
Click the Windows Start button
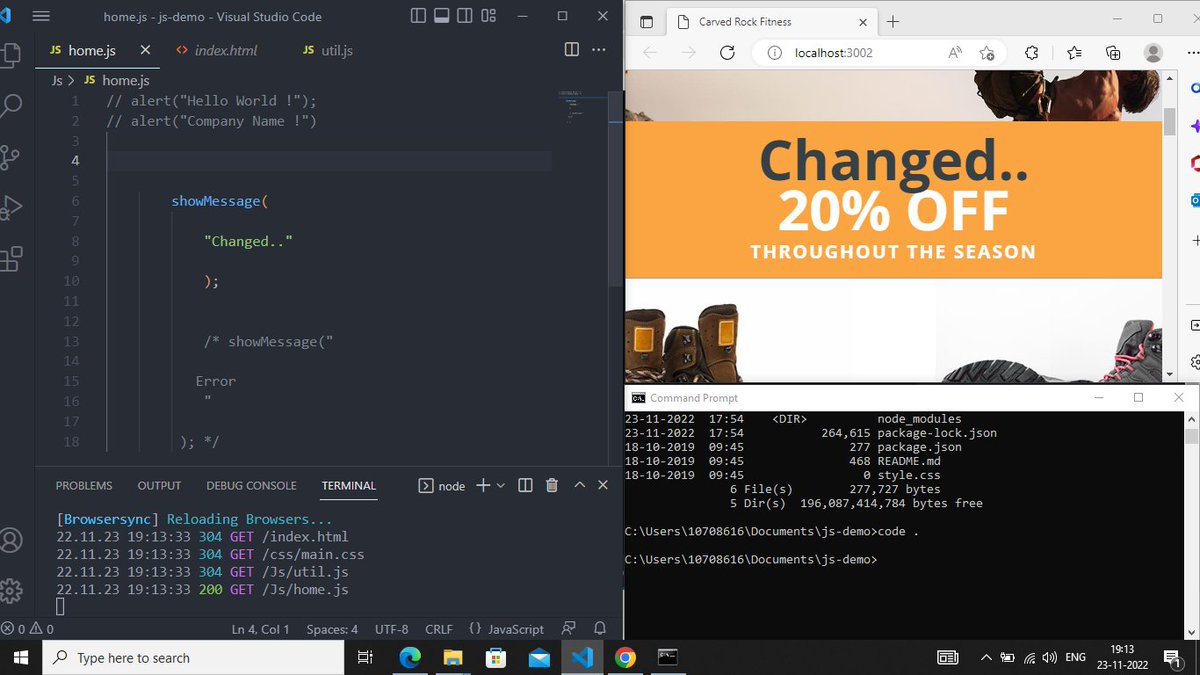[x=20, y=657]
